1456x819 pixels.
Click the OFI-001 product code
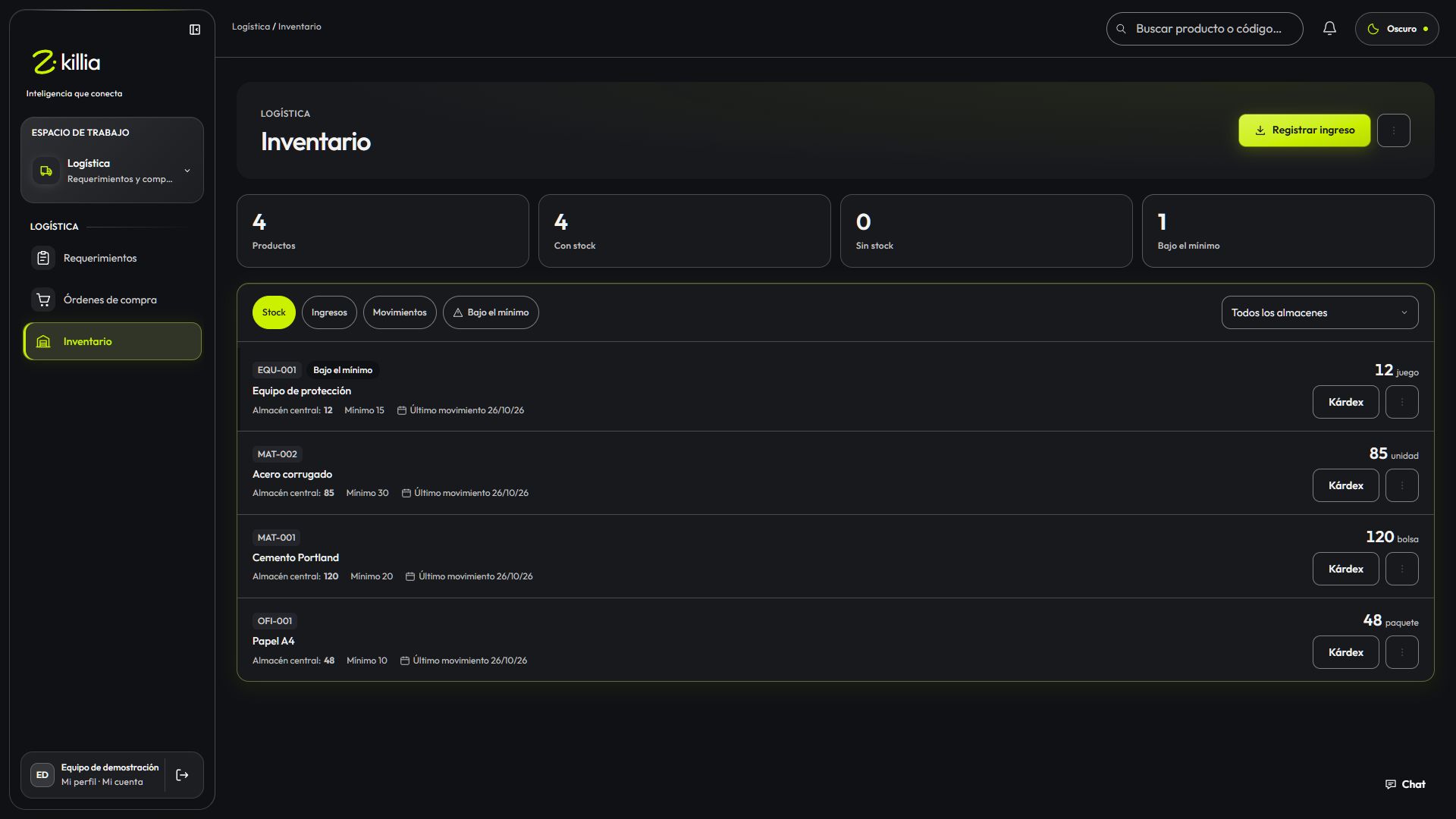pos(275,621)
